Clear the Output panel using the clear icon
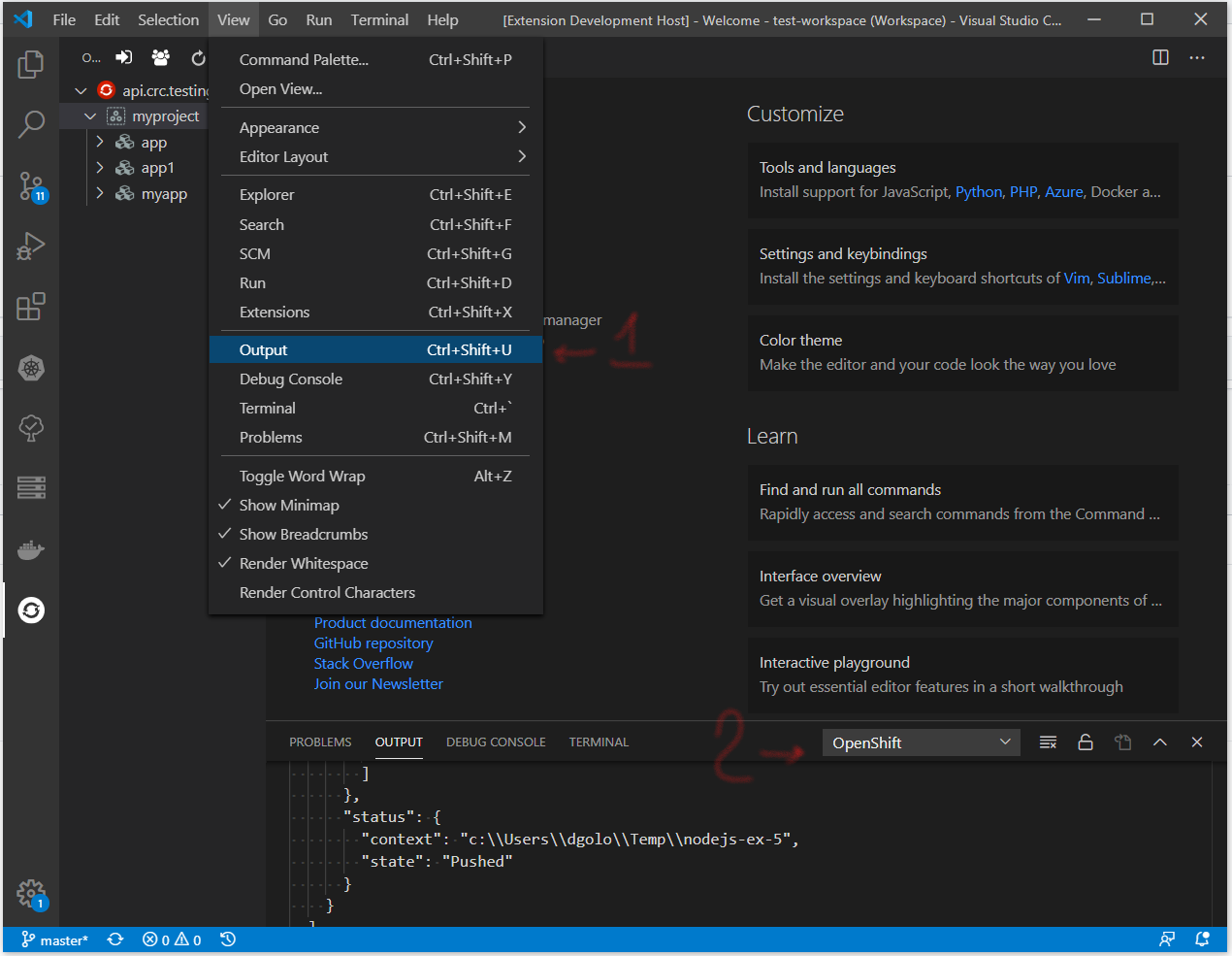The width and height of the screenshot is (1232, 956). pyautogui.click(x=1048, y=742)
